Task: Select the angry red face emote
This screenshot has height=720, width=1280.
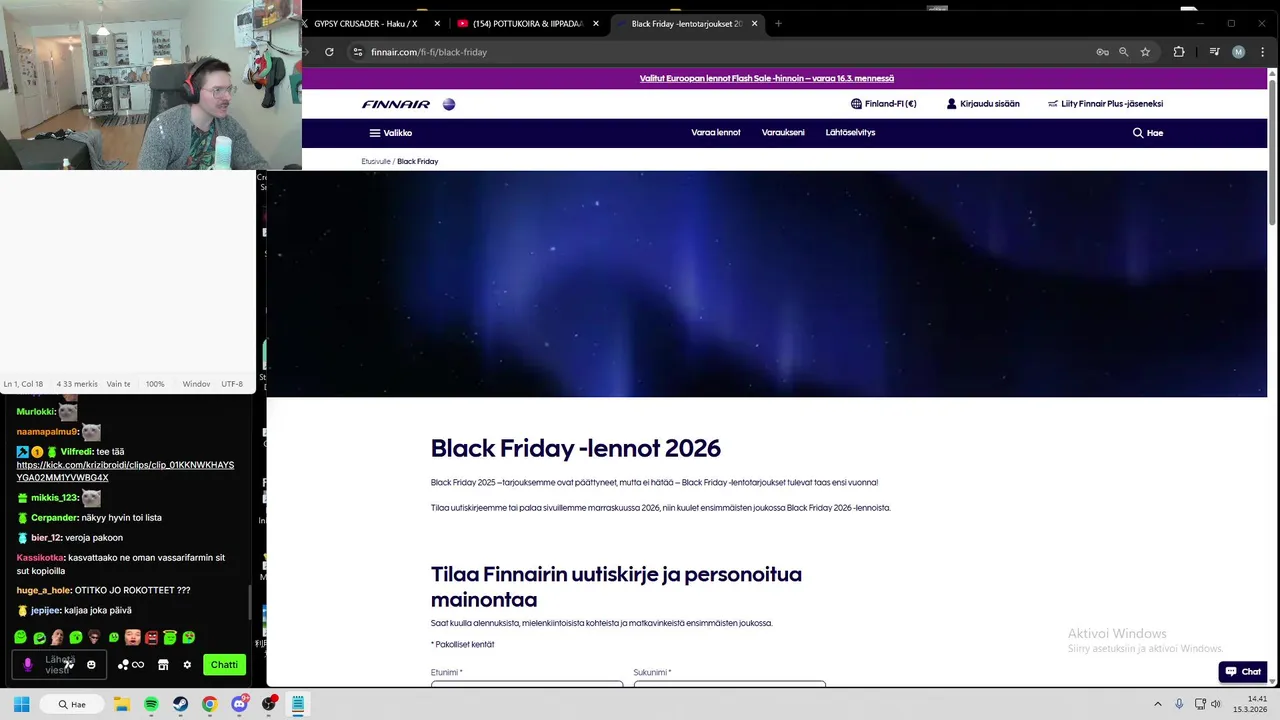Action: [x=151, y=637]
